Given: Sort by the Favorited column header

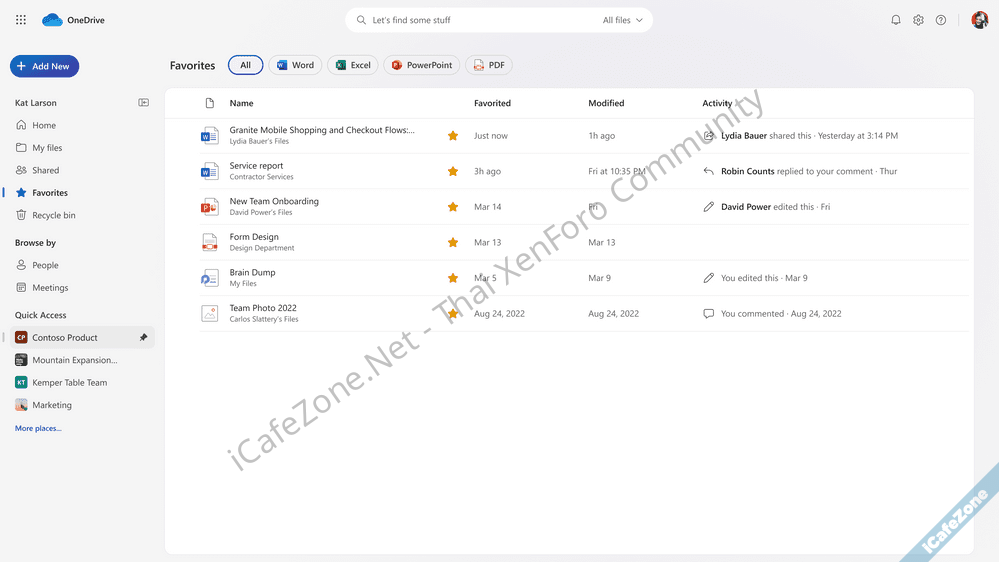Looking at the screenshot, I should coord(492,103).
